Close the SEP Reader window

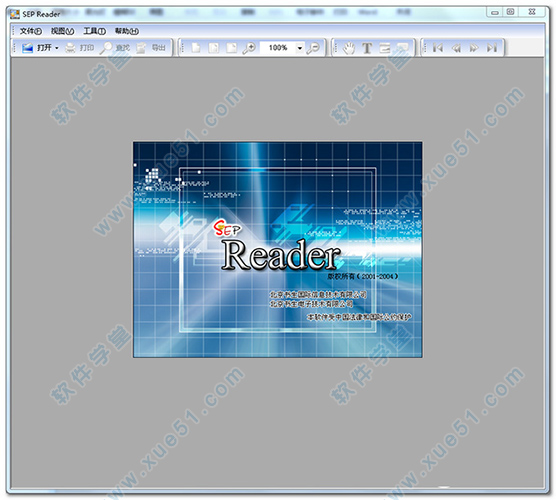[x=532, y=12]
